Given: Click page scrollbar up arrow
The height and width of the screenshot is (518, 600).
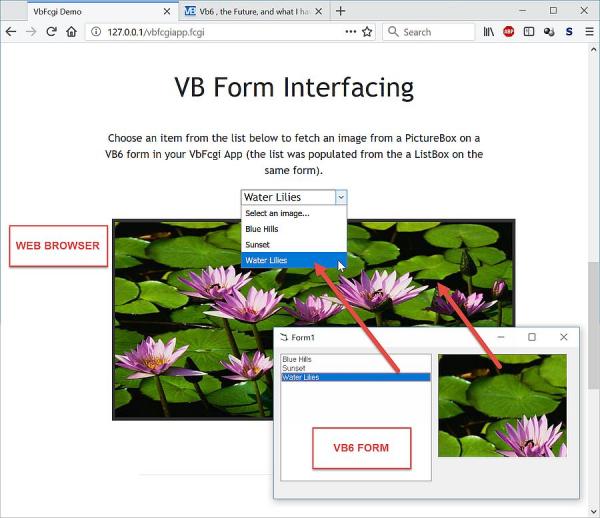Looking at the screenshot, I should (x=593, y=49).
